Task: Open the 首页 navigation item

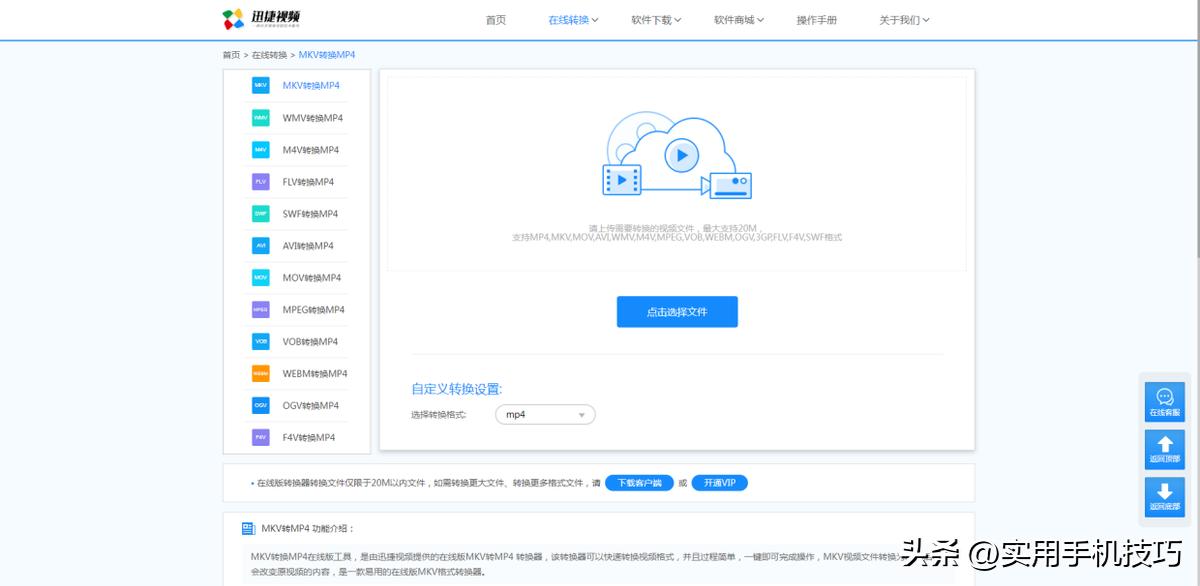Action: coord(495,19)
